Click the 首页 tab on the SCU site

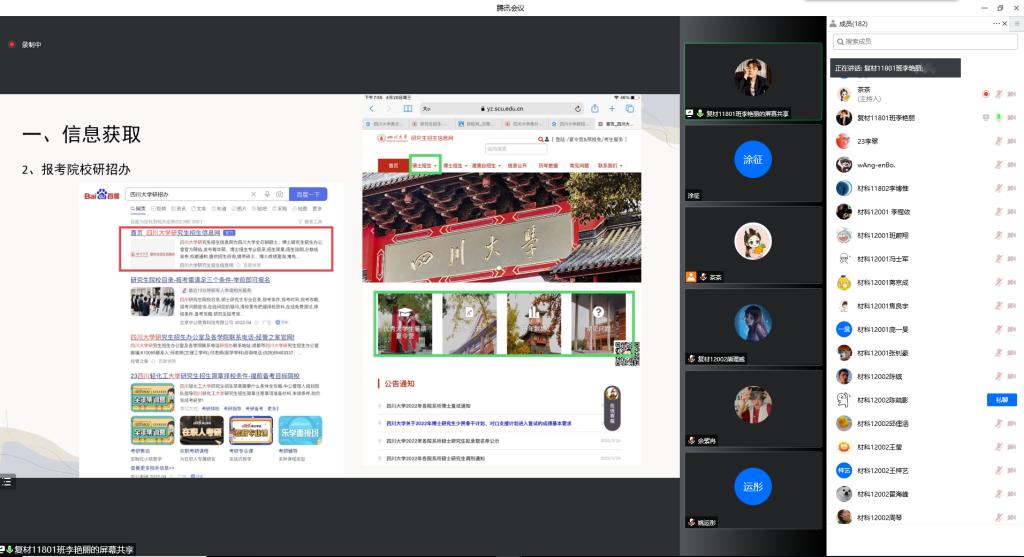[x=393, y=165]
